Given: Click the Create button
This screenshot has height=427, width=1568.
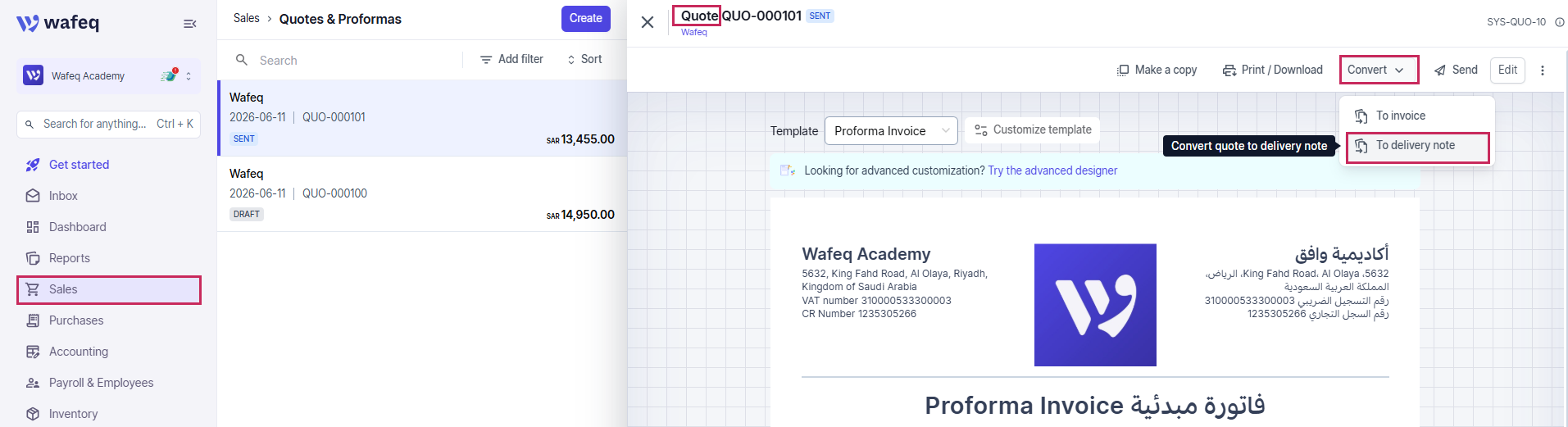Looking at the screenshot, I should pyautogui.click(x=585, y=19).
